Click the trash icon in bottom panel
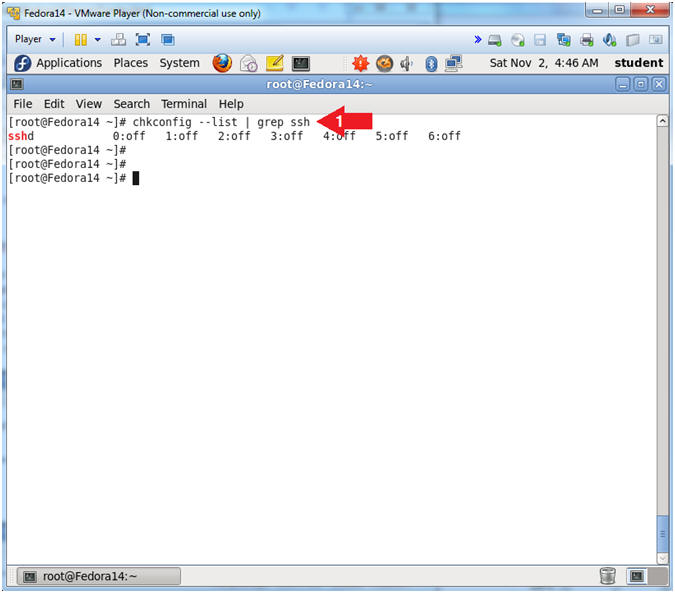This screenshot has width=675, height=593. pyautogui.click(x=607, y=576)
